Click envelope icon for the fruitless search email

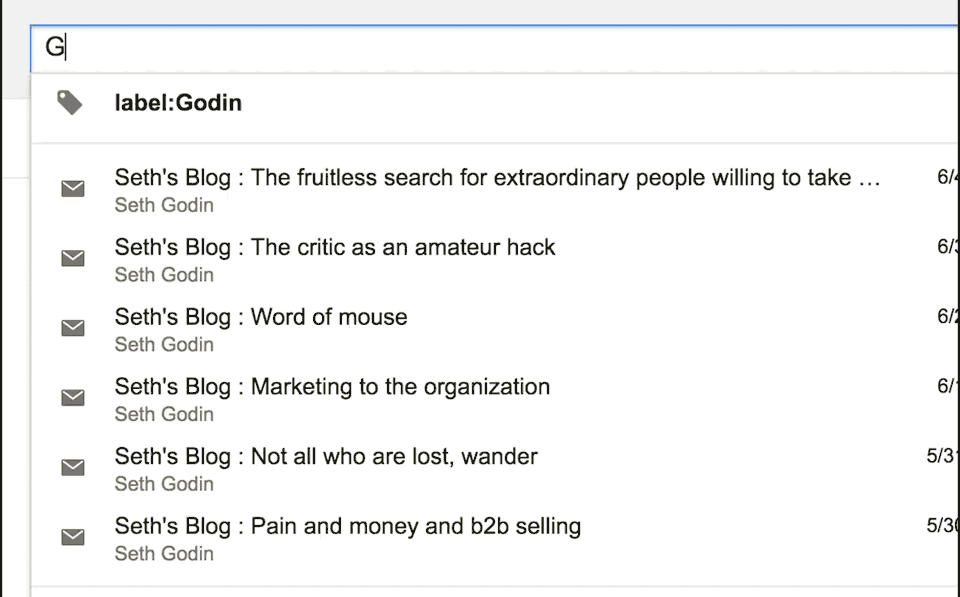click(x=73, y=189)
